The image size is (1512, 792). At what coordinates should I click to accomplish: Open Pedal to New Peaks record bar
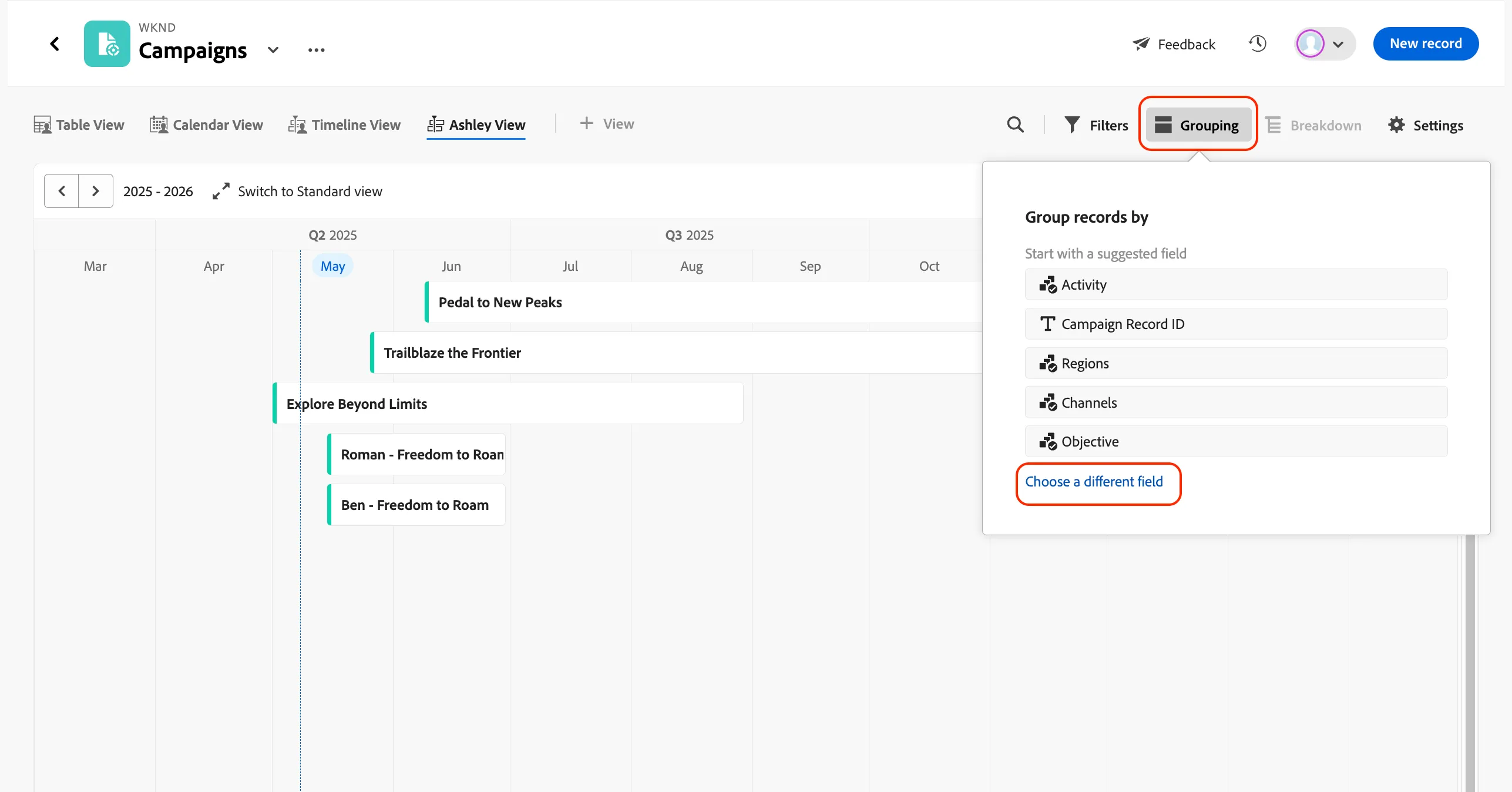pos(704,302)
